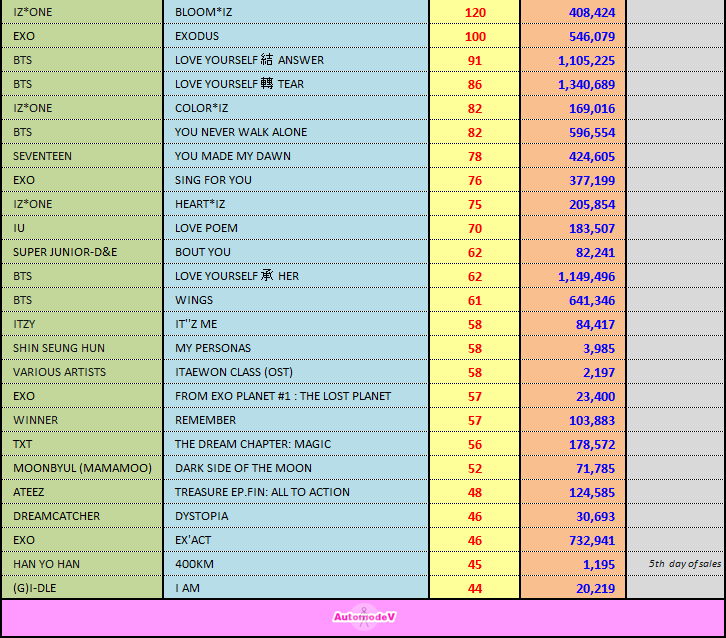Click DARK SIDE OF THE MOON cell
This screenshot has width=726, height=638.
coord(296,468)
